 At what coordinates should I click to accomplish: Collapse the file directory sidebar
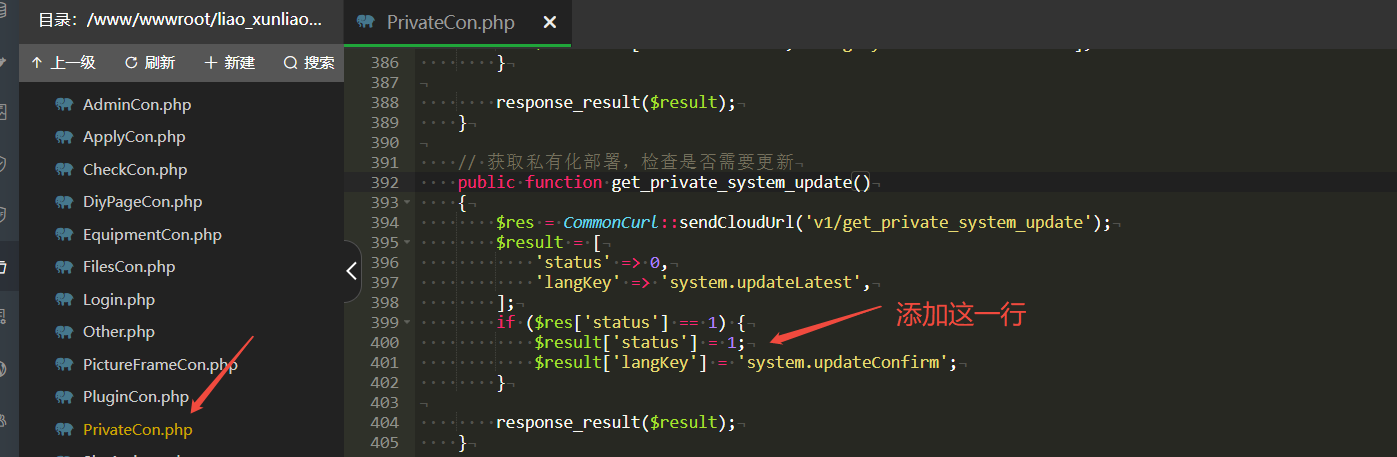pyautogui.click(x=351, y=270)
